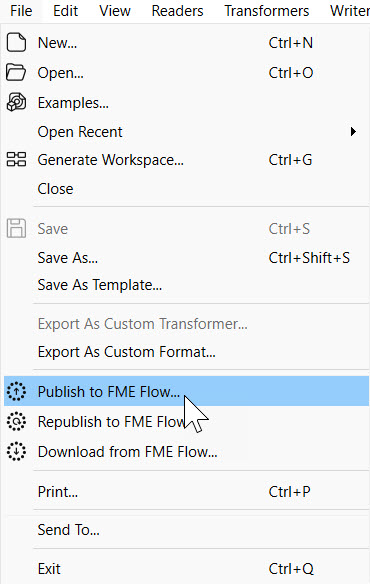Click the Examples cube icon
The width and height of the screenshot is (370, 584).
click(16, 102)
